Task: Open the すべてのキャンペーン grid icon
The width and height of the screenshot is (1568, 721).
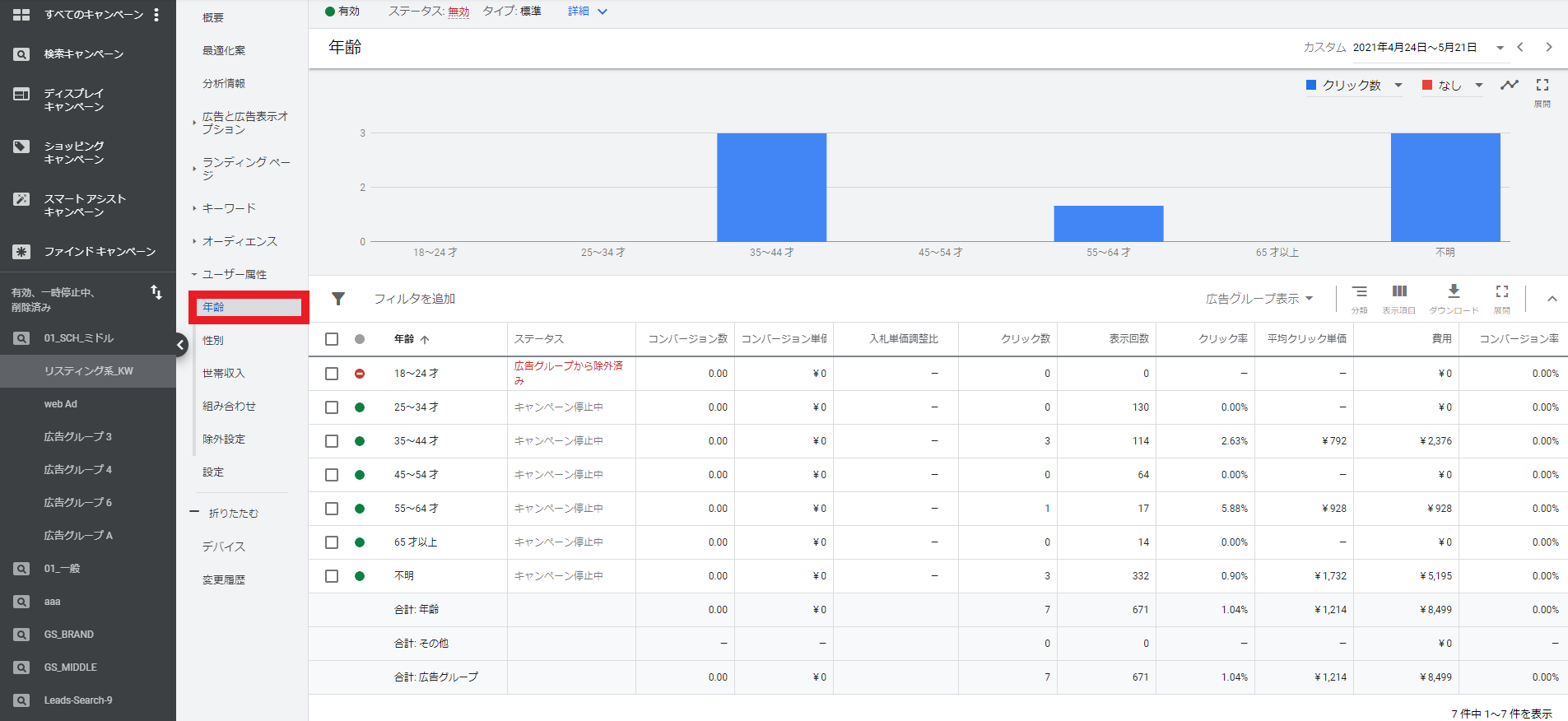Action: (21, 15)
